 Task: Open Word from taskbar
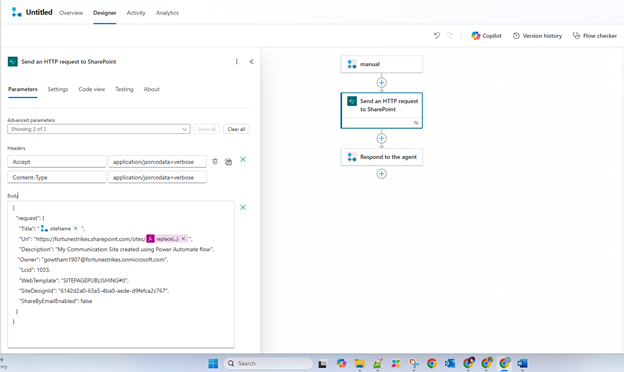pos(522,363)
